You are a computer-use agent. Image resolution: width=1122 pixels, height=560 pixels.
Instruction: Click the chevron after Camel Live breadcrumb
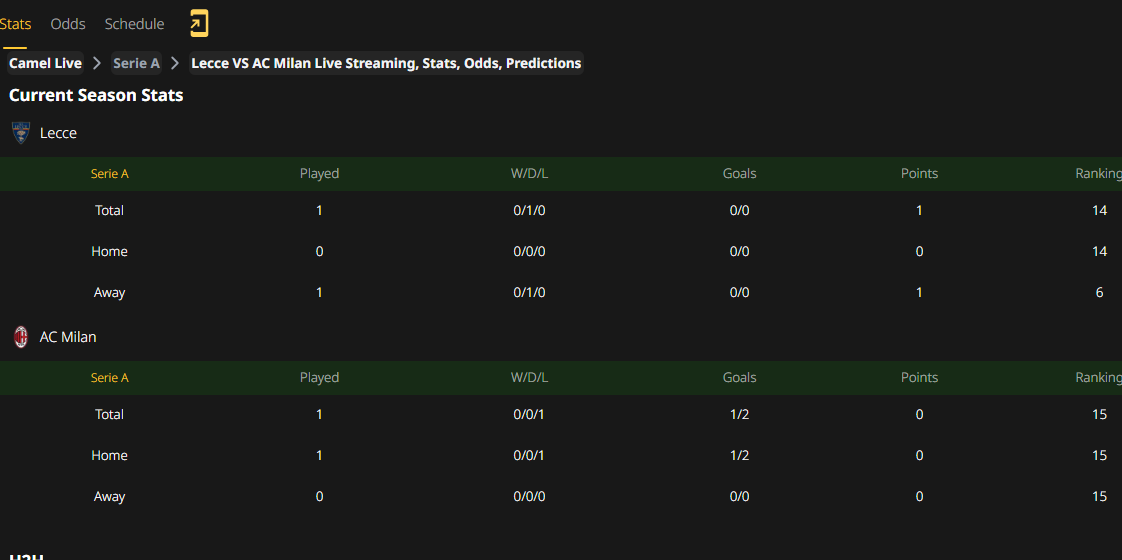[x=97, y=64]
